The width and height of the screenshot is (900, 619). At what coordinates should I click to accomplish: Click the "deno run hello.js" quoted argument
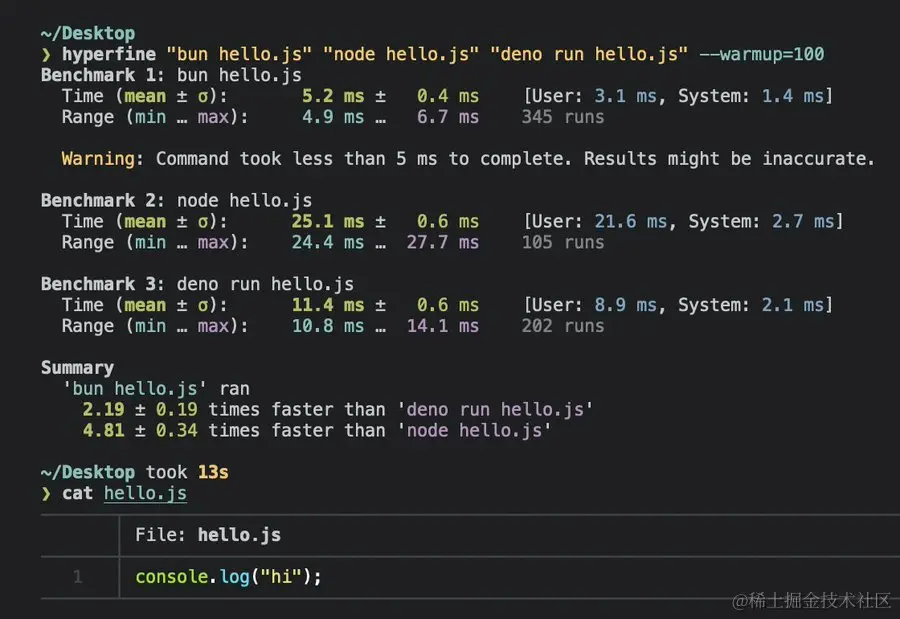[589, 54]
